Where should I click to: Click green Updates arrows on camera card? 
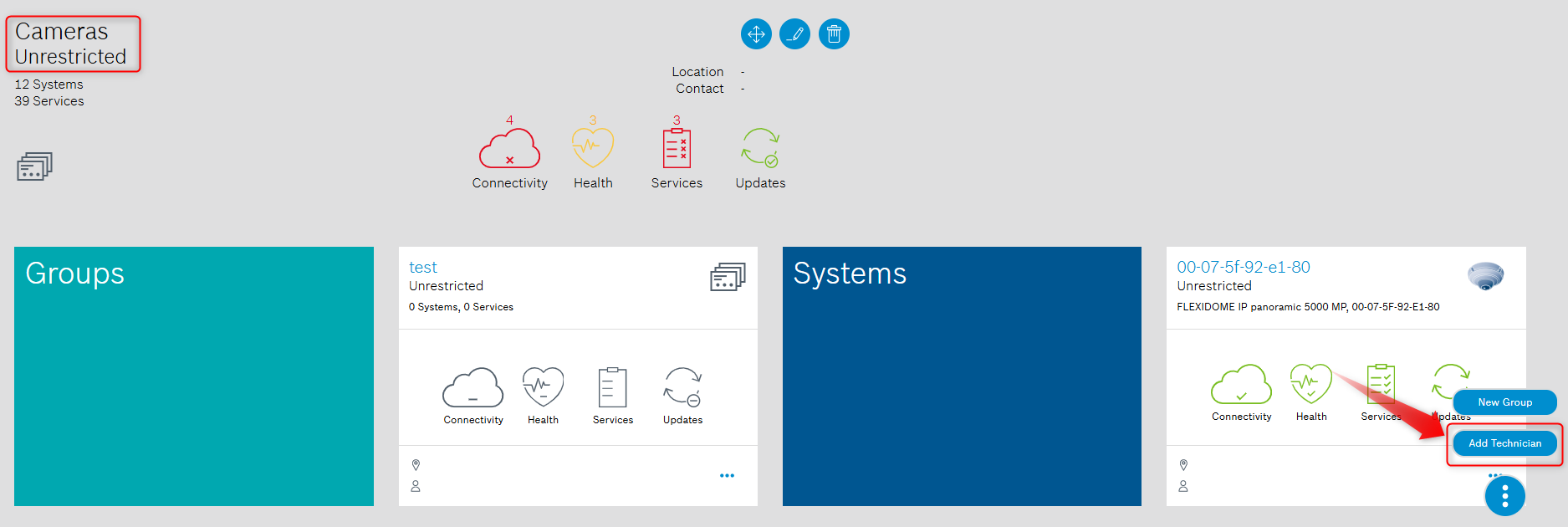1451,381
